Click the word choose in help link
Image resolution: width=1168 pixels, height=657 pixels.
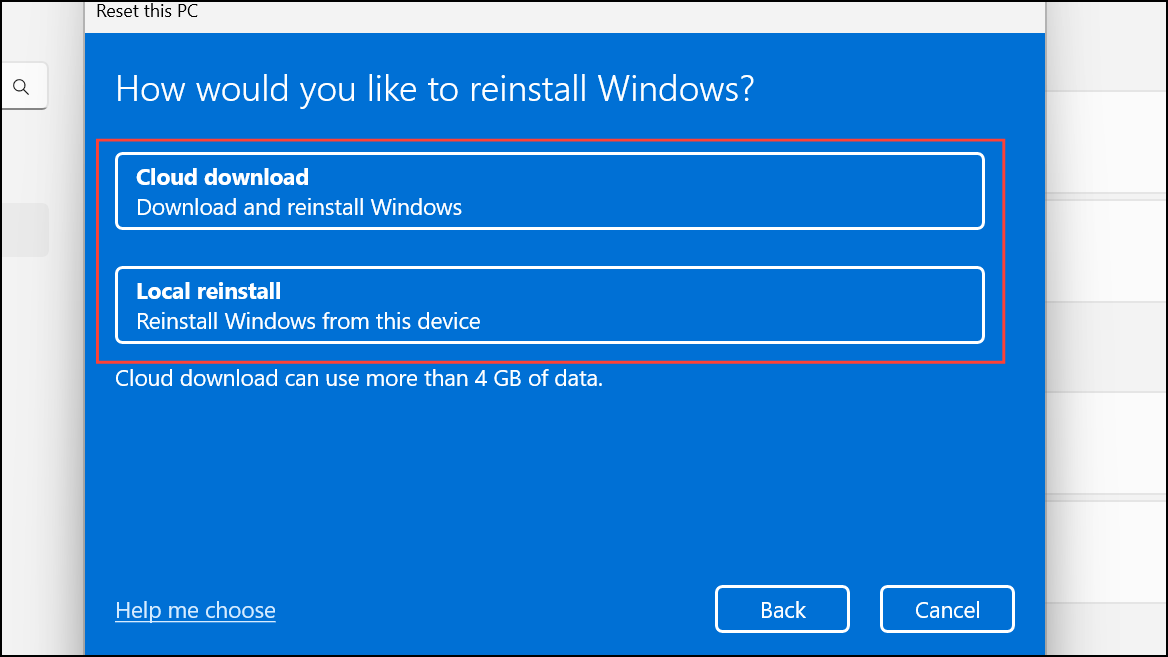[240, 610]
